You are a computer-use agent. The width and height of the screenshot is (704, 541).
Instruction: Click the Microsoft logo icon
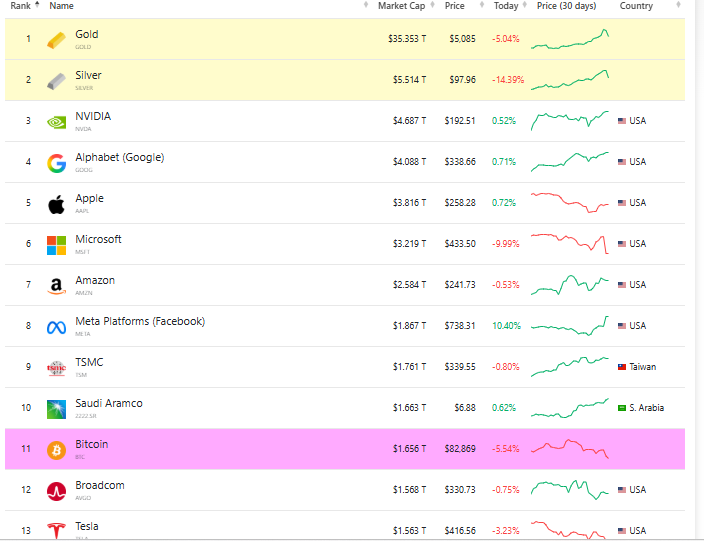pyautogui.click(x=57, y=245)
